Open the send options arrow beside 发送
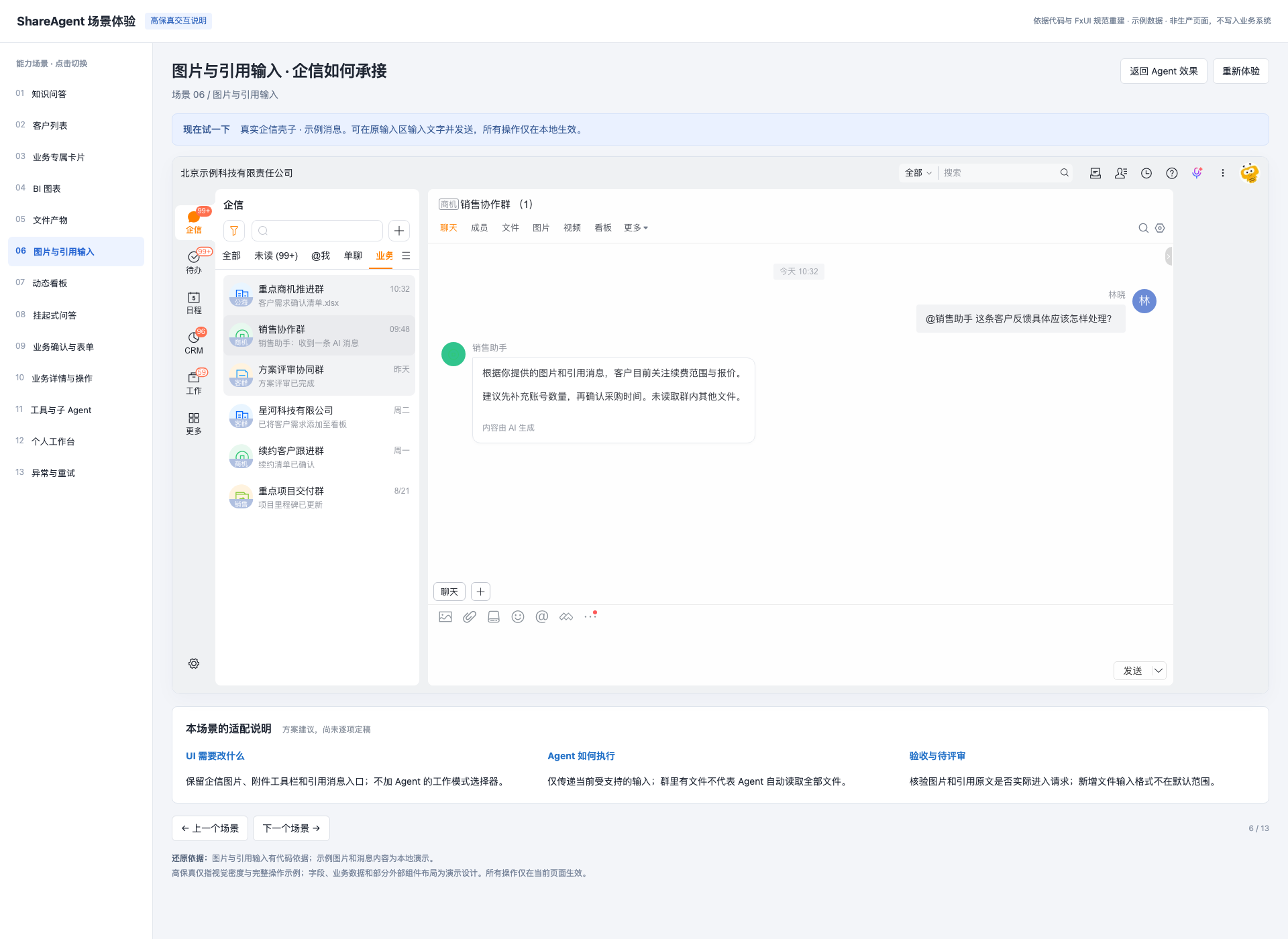 [1159, 671]
